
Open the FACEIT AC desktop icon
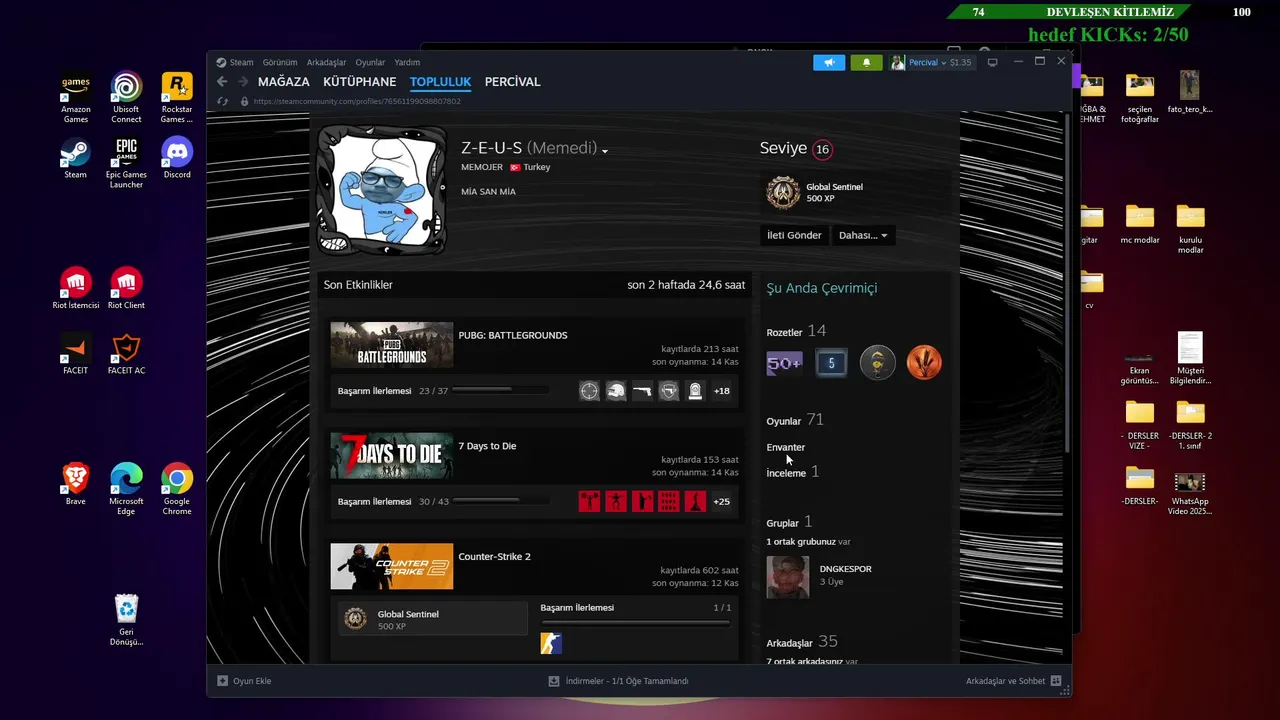126,354
